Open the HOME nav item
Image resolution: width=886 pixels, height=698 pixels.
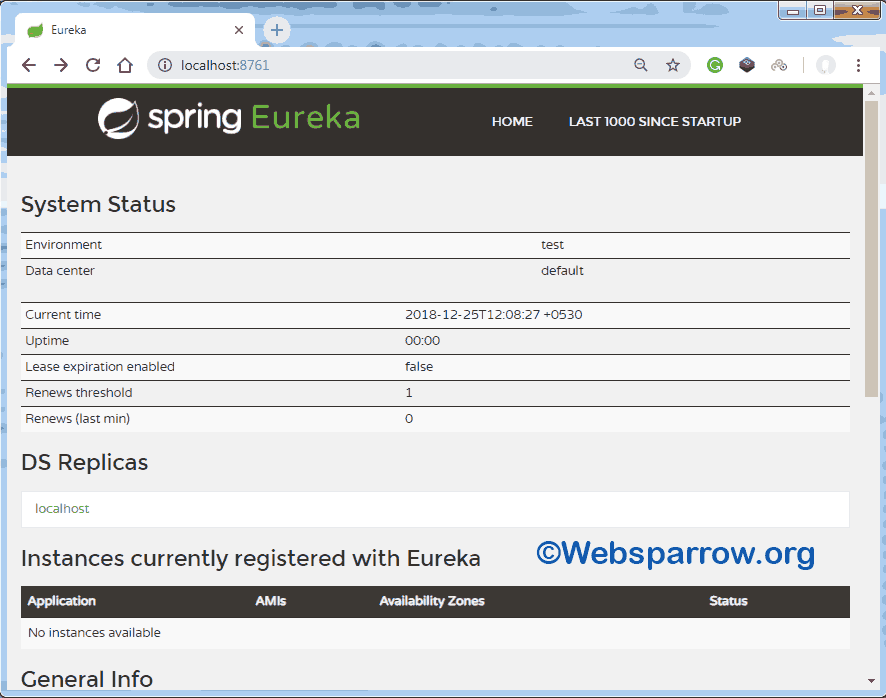pos(512,122)
